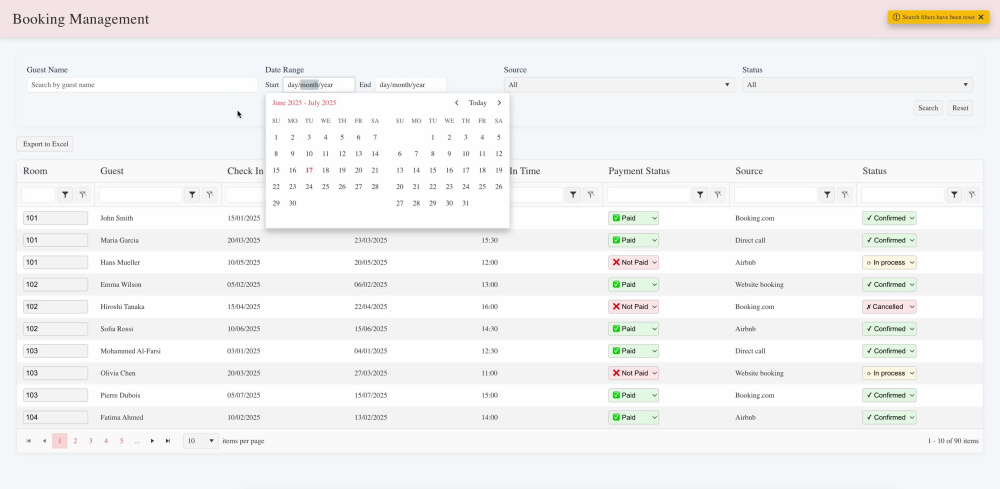The image size is (1000, 489).
Task: Change payment status for Hans Mueller
Action: [633, 262]
